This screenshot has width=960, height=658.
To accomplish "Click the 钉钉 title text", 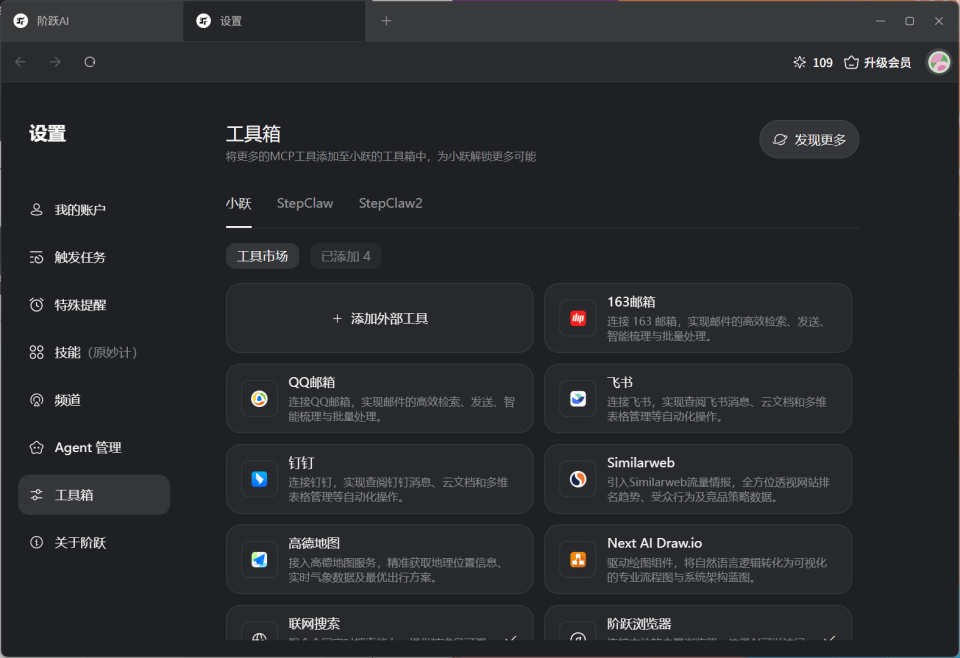I will (x=301, y=463).
